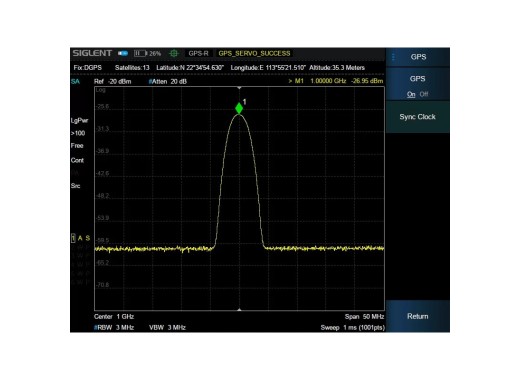Select the green diamond marker 1 on the trace
520x380 pixels.
tap(239, 108)
